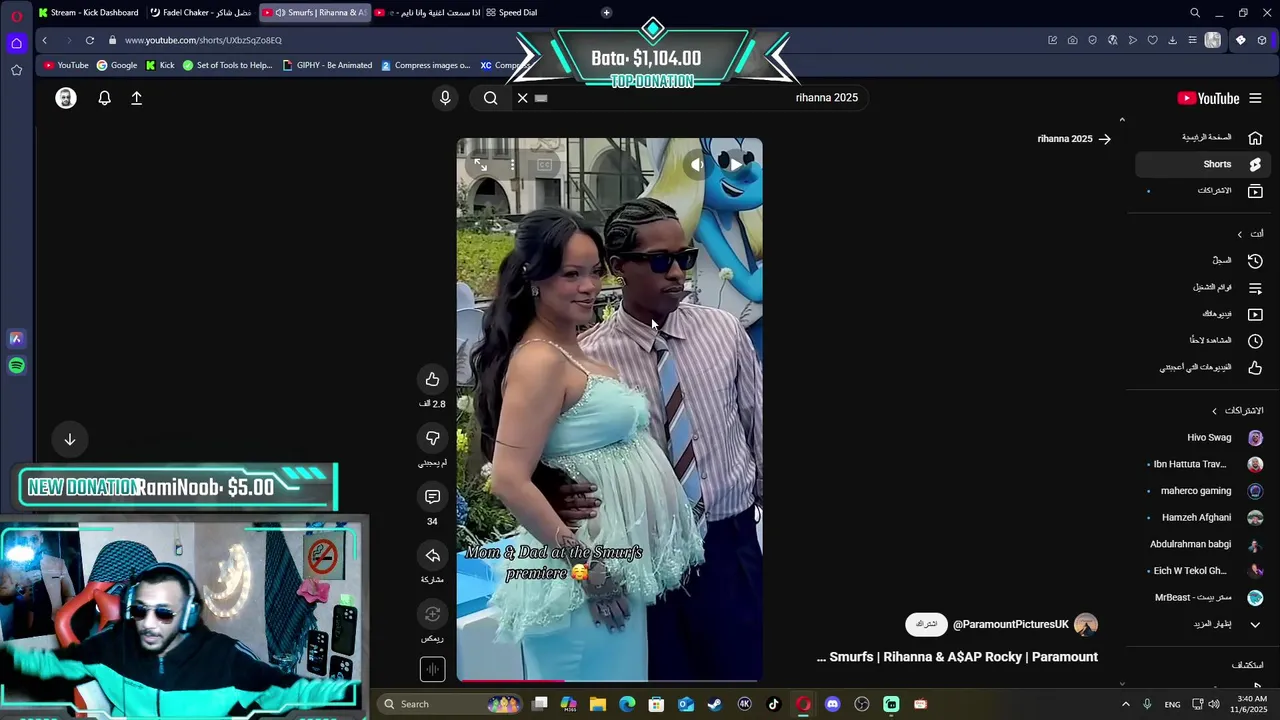Open Opera translate page icon
This screenshot has height=720, width=1280.
(x=1112, y=40)
